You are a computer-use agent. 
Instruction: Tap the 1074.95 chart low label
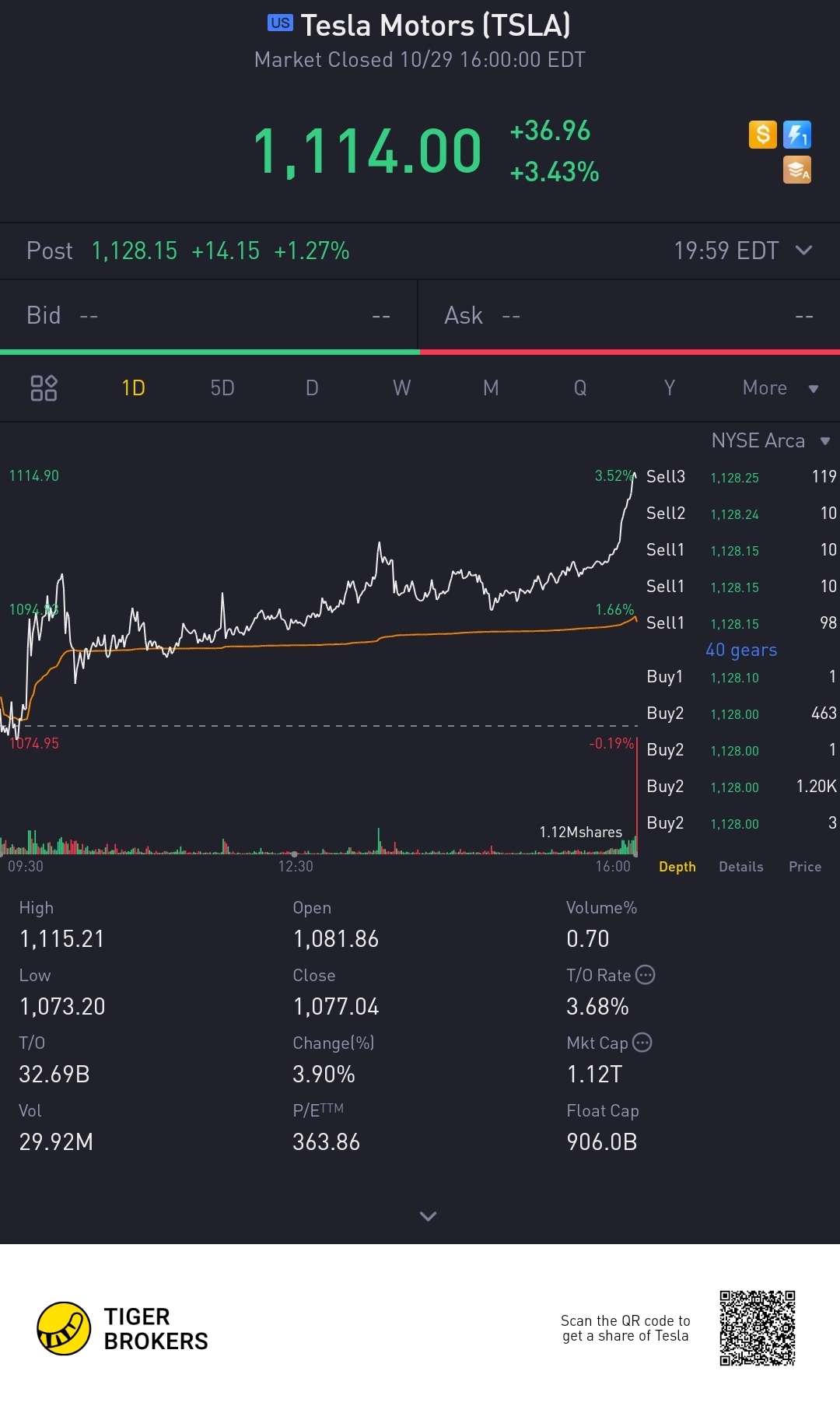33,743
